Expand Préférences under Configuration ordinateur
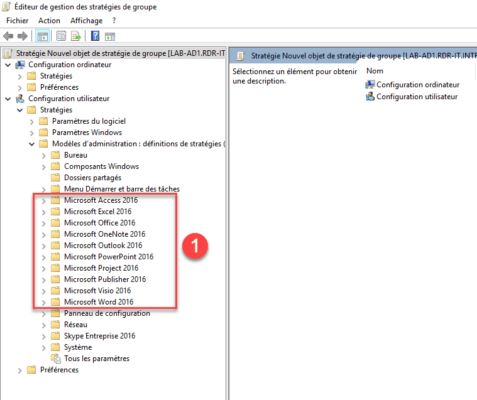Image resolution: width=477 pixels, height=400 pixels. (x=20, y=88)
